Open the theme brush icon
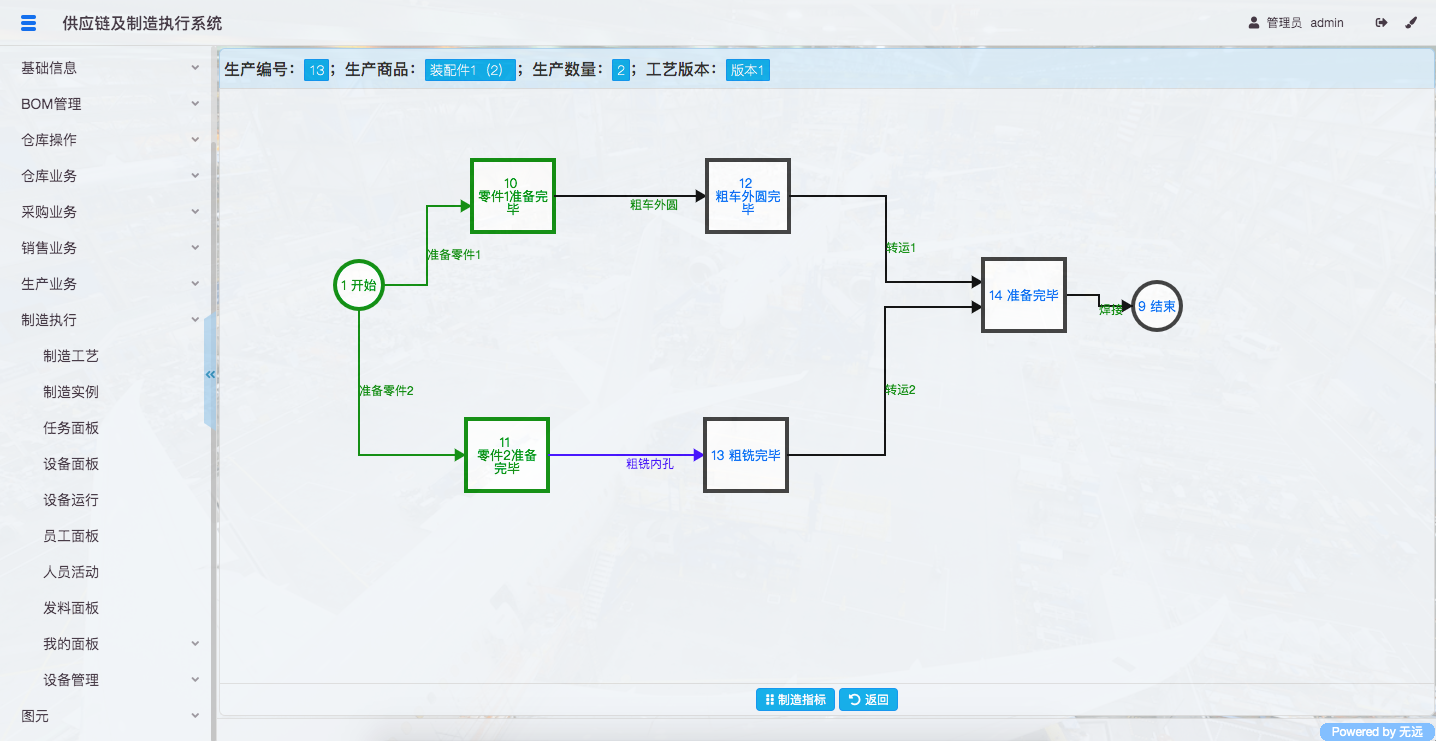Viewport: 1436px width, 741px height. (x=1411, y=23)
